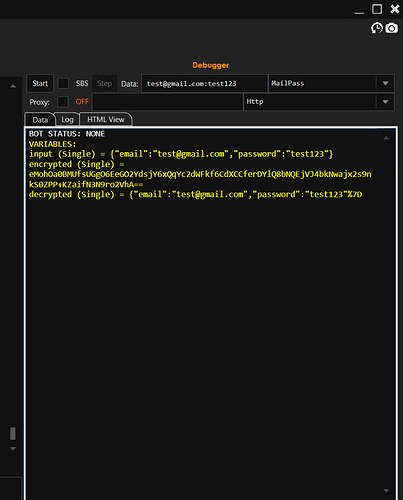Click the left panel scrollbar thumb

click(x=13, y=433)
